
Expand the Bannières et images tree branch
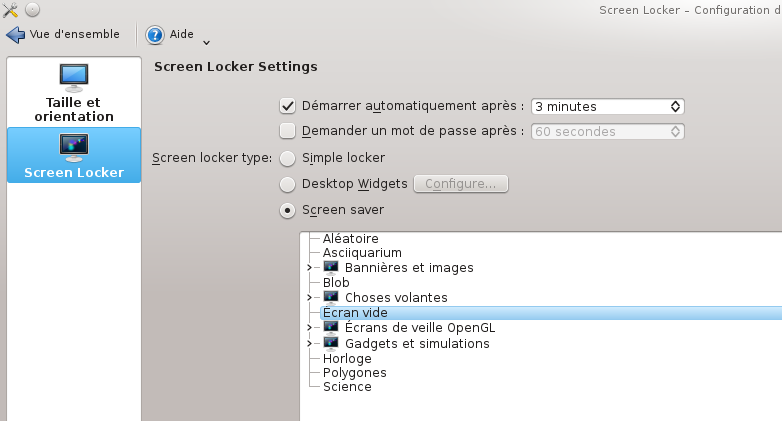click(309, 268)
